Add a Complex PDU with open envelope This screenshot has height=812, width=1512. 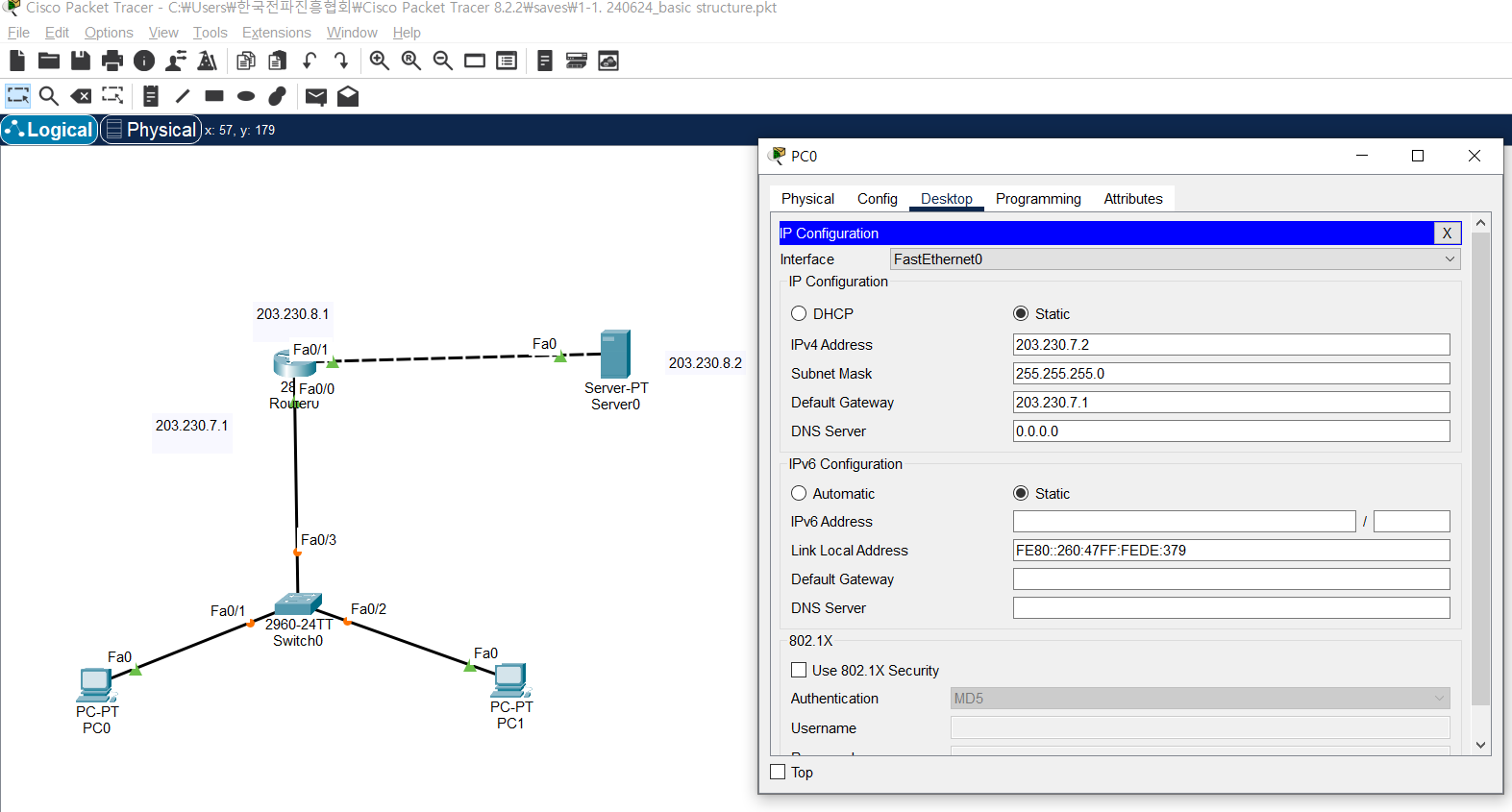pyautogui.click(x=348, y=96)
